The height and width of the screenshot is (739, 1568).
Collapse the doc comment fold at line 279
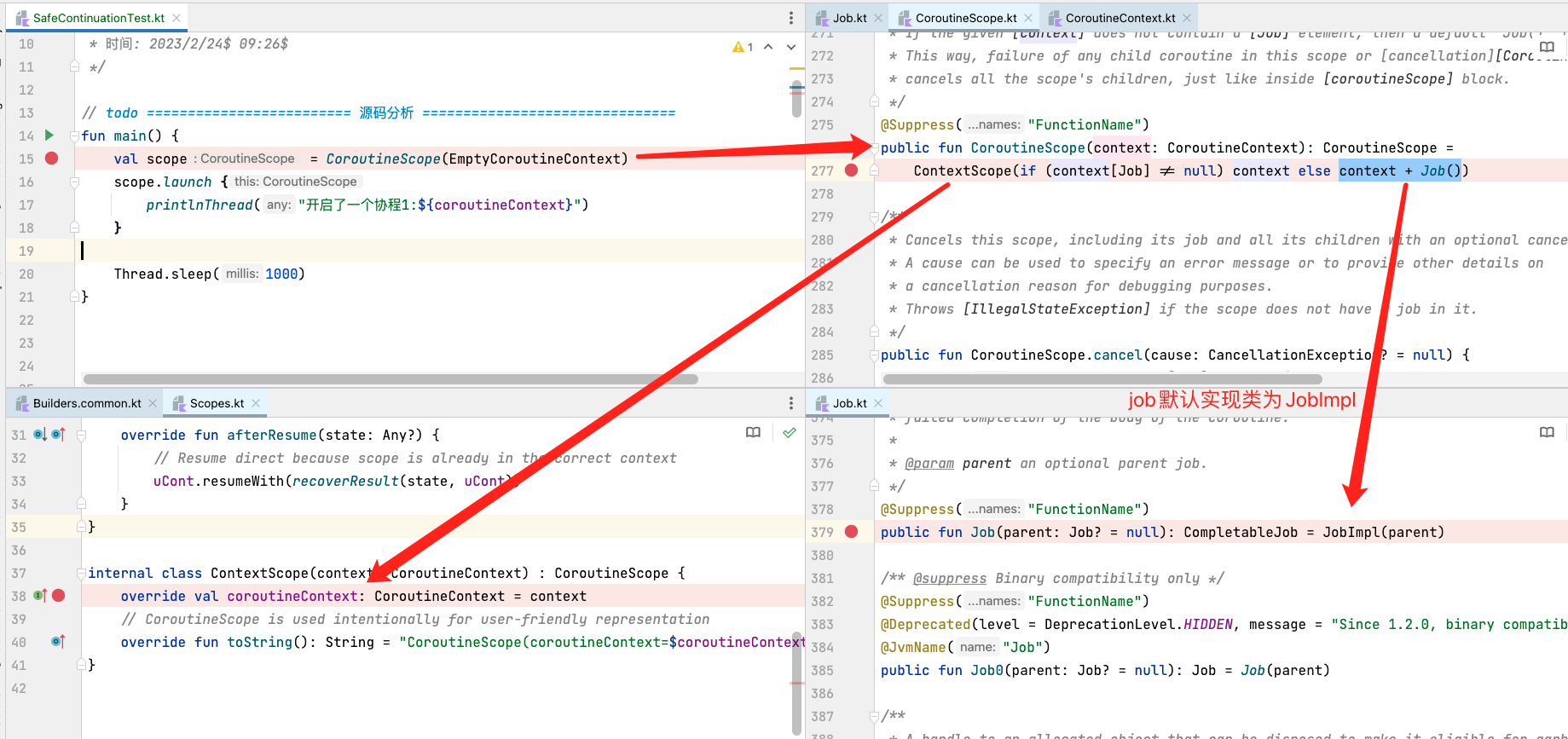pos(875,217)
